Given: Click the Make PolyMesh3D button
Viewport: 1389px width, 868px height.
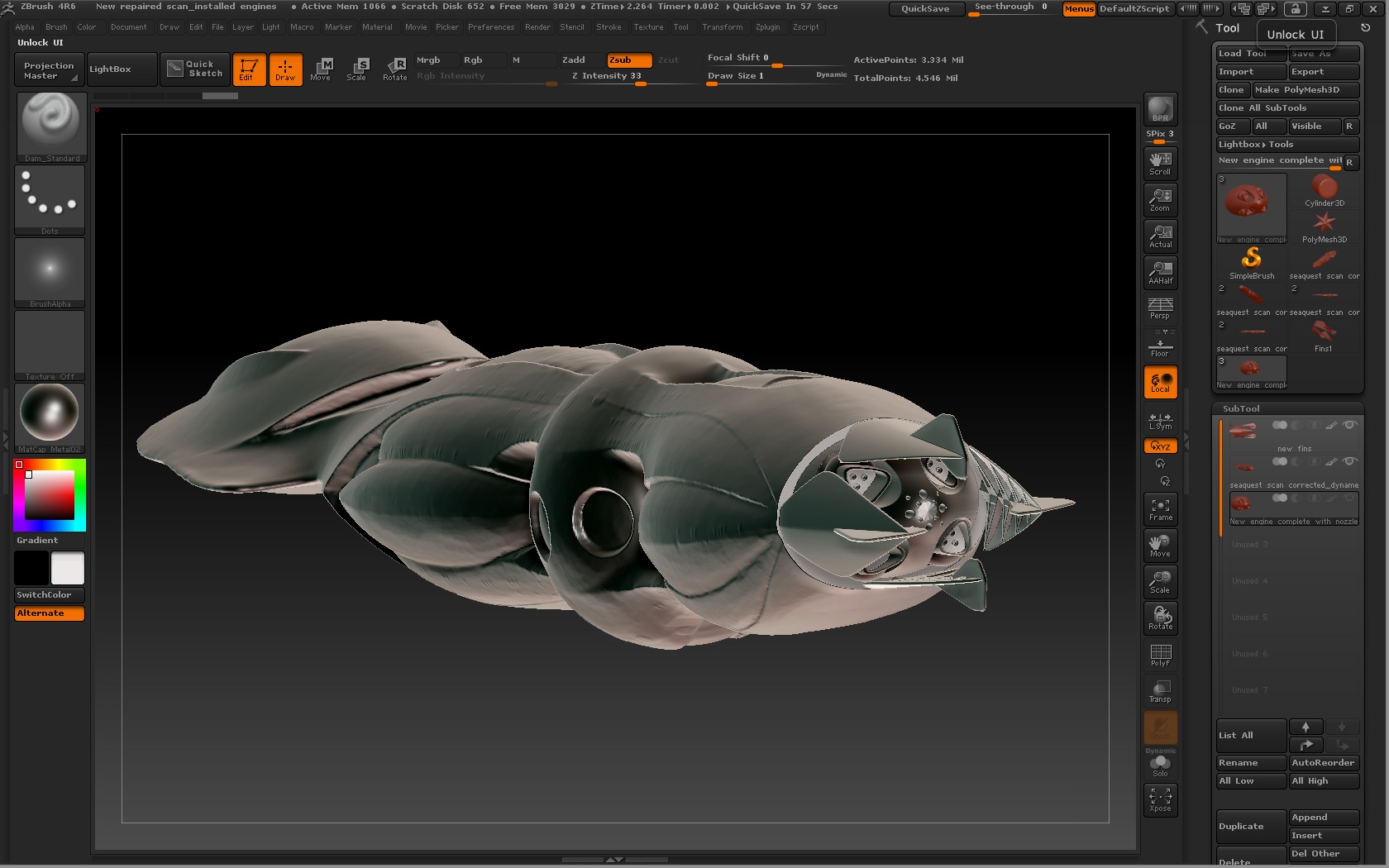Looking at the screenshot, I should click(x=1305, y=90).
